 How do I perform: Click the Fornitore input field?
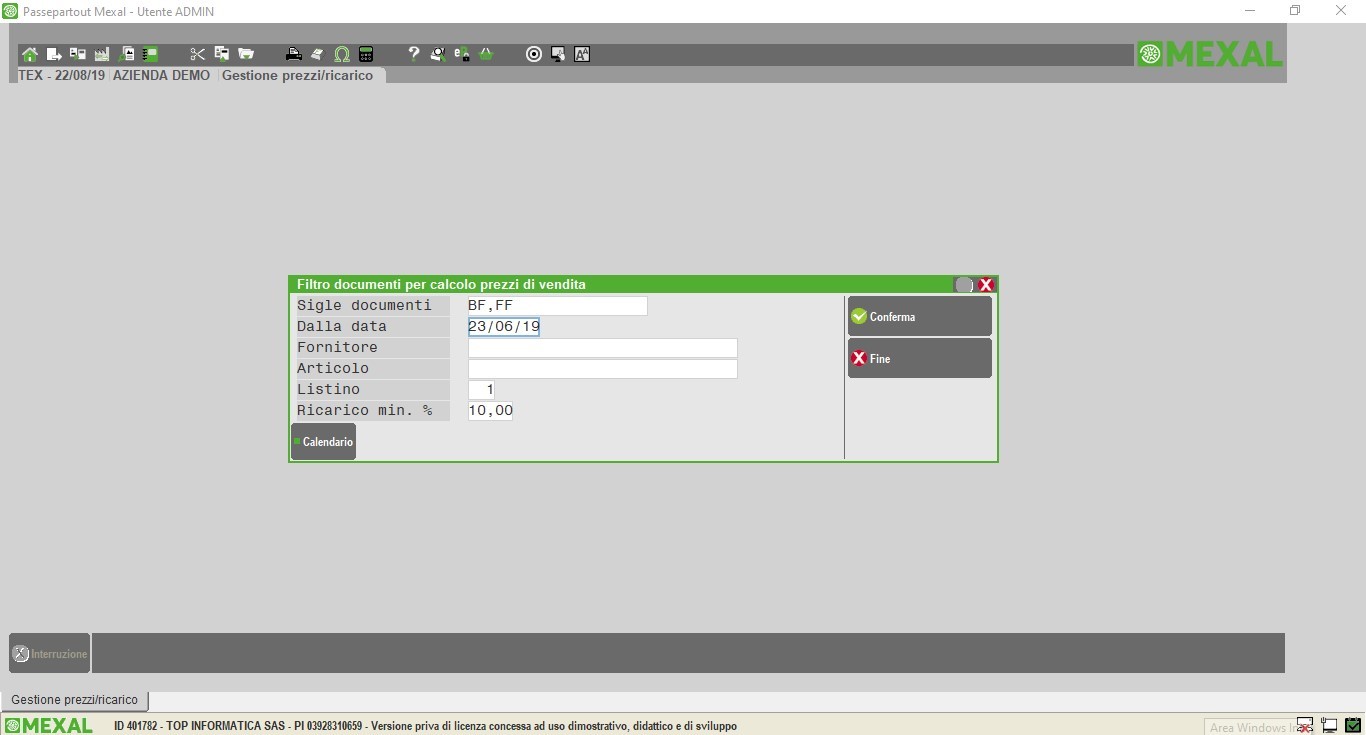point(602,348)
